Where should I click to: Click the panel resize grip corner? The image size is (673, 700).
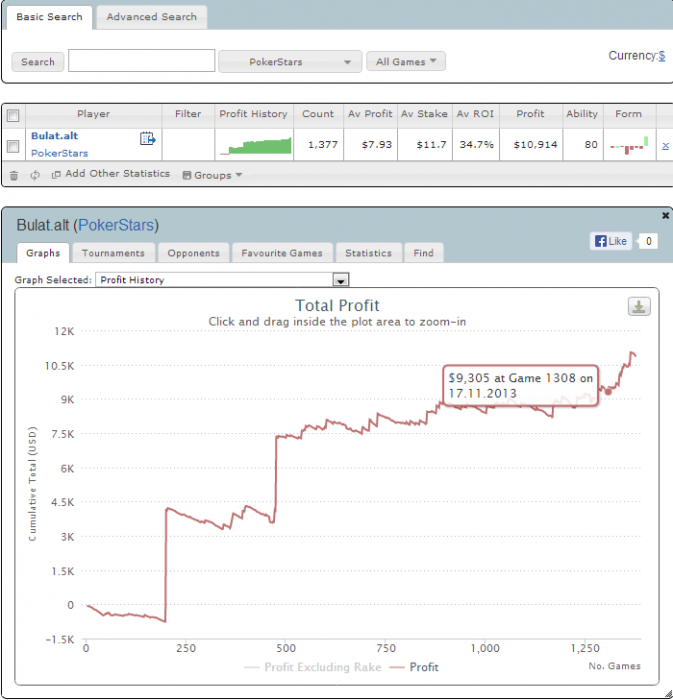point(668,694)
